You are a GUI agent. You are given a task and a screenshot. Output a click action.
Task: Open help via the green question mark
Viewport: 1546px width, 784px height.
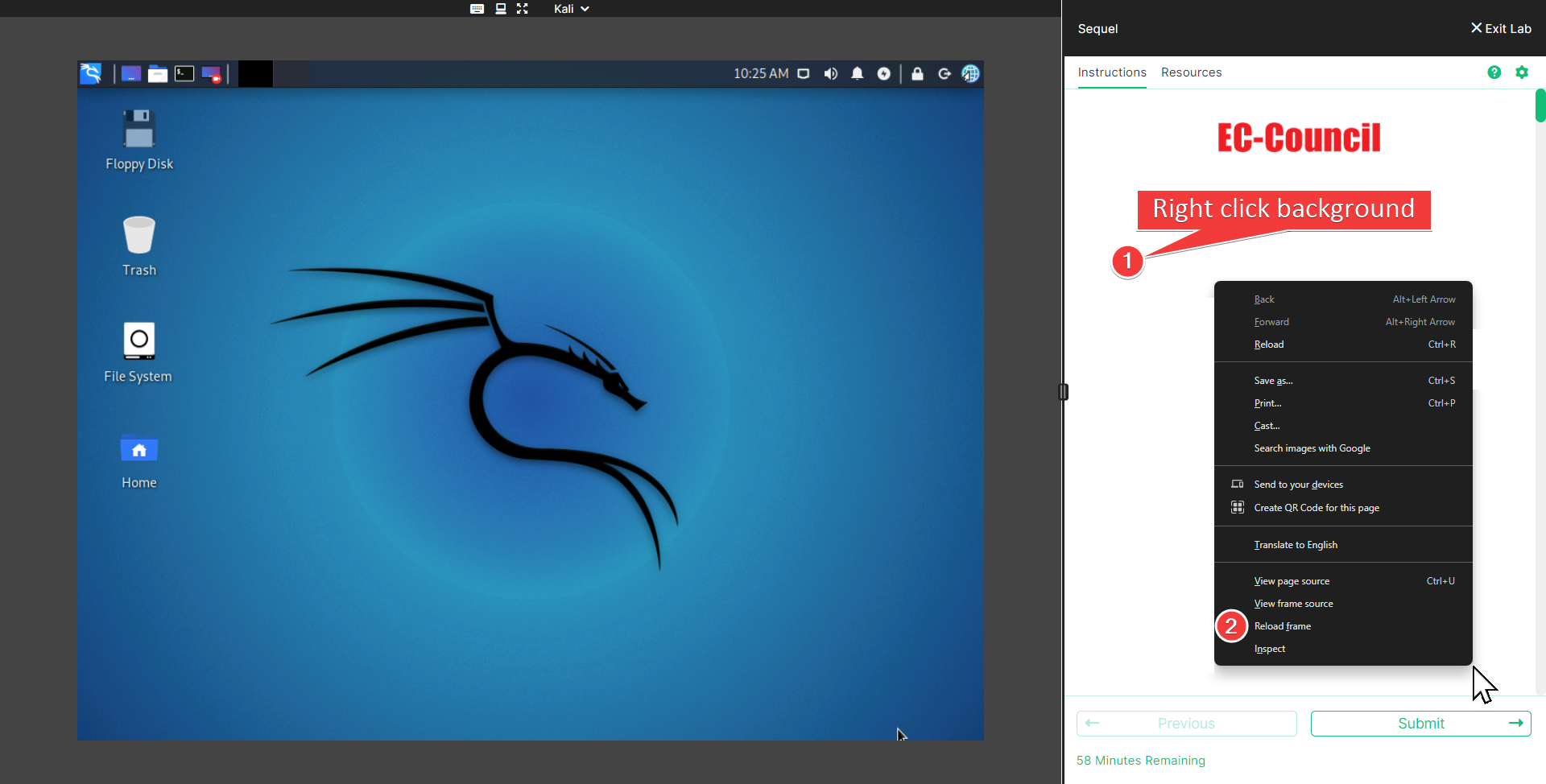click(1494, 72)
